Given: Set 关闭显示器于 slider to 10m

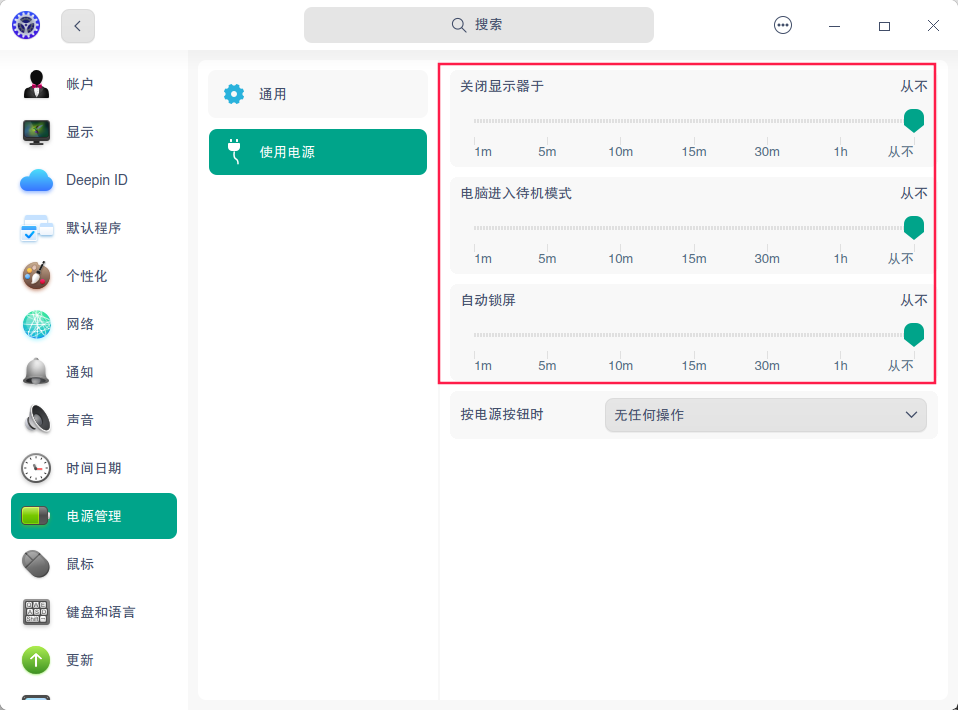Looking at the screenshot, I should tap(620, 120).
